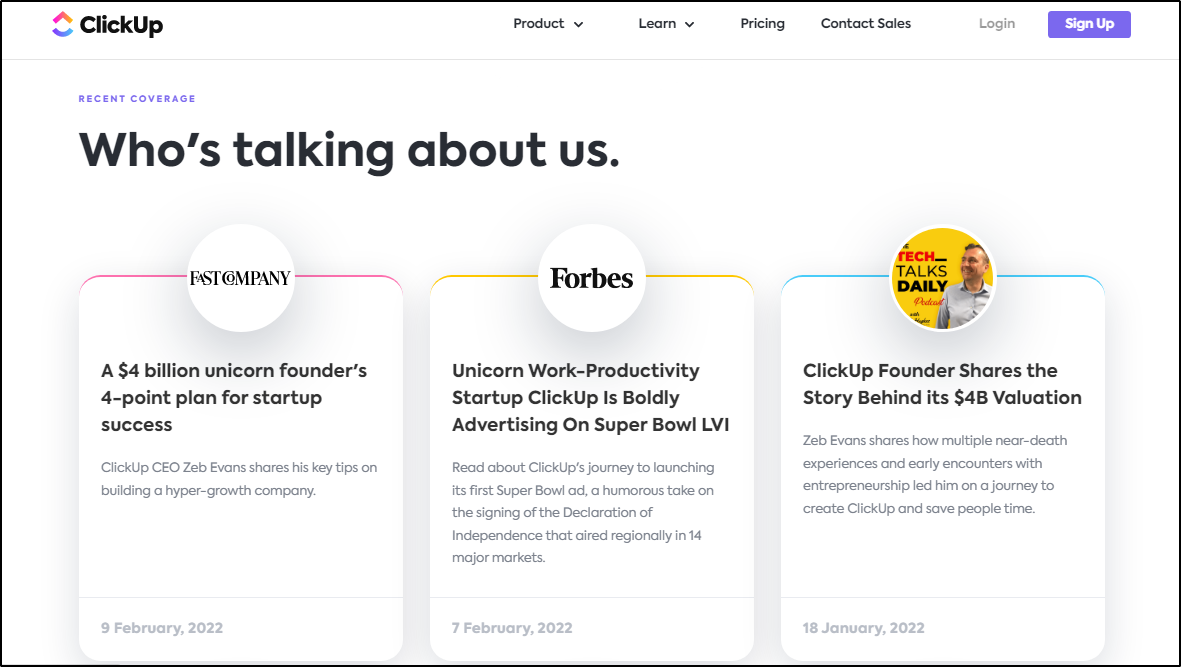
Task: Click the ClickUp logo icon
Action: point(63,24)
